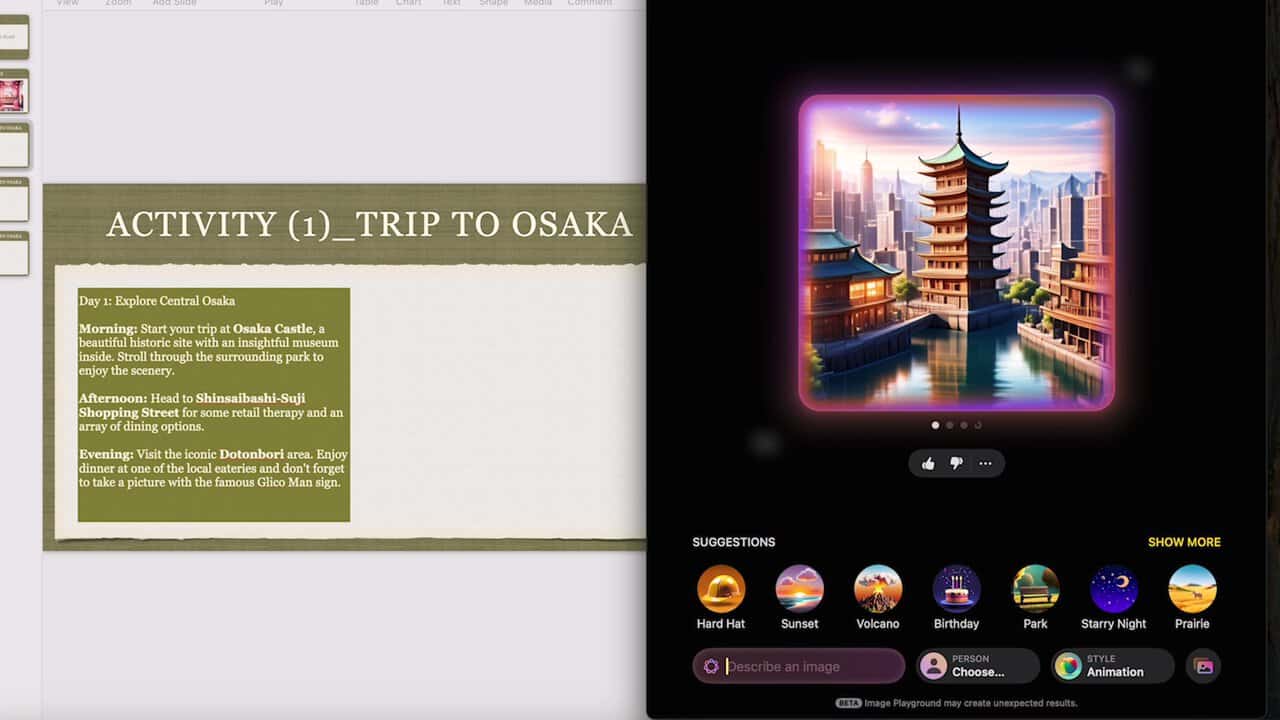Select the generated pagoda city image
The height and width of the screenshot is (720, 1280).
tap(956, 252)
